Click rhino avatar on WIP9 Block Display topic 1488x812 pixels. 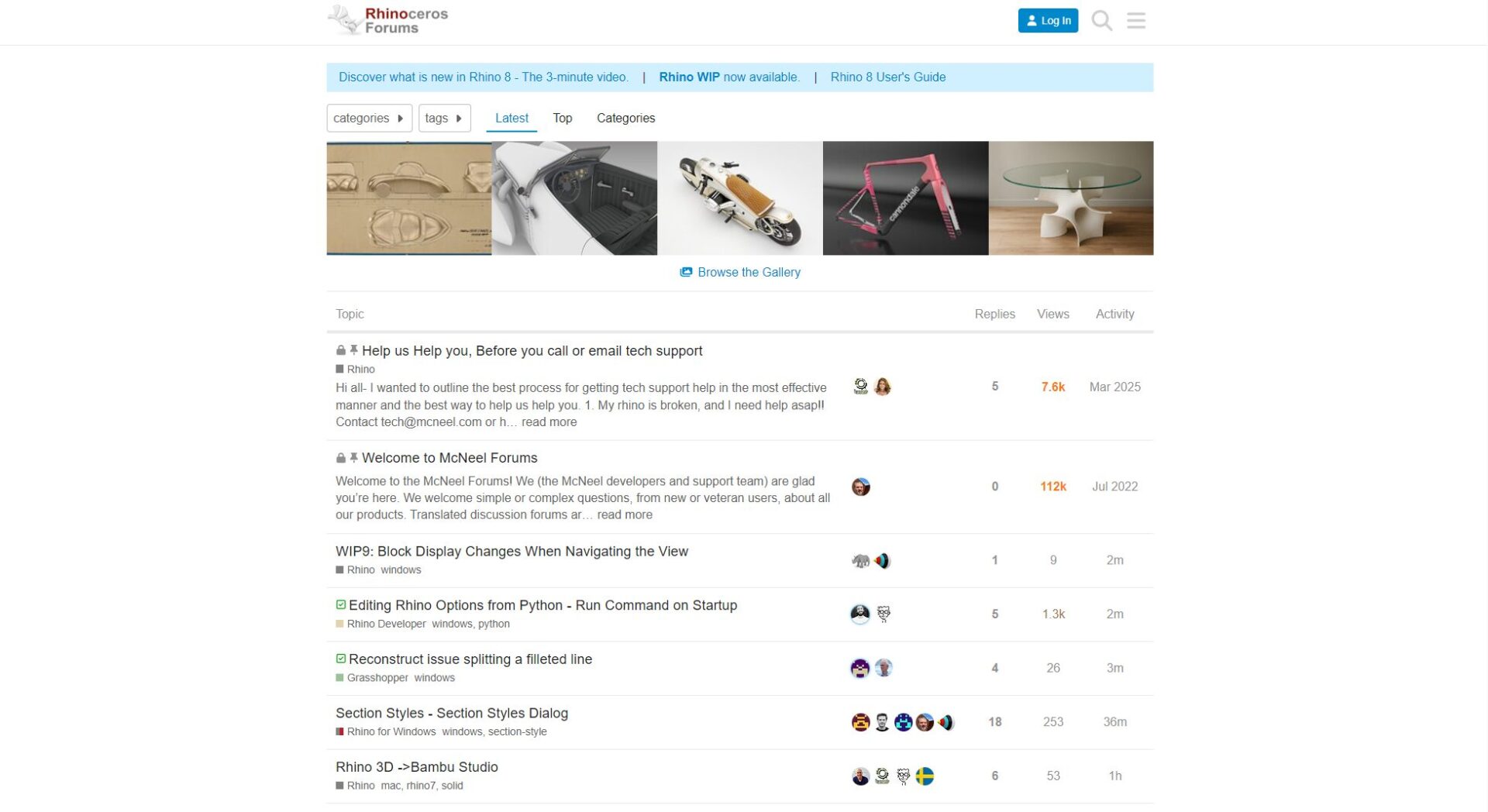point(860,561)
